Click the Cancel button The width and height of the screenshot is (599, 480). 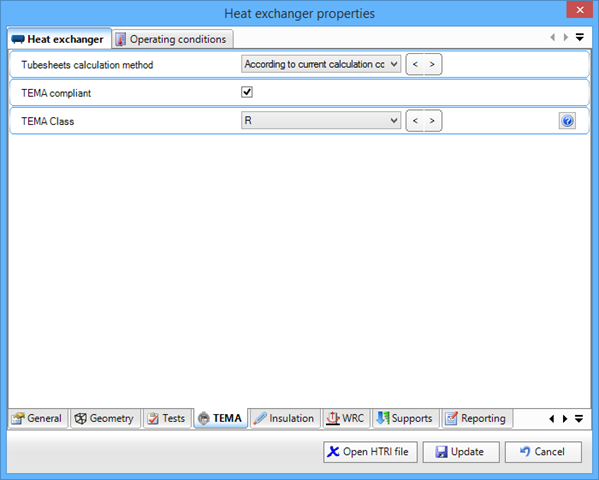coord(543,452)
